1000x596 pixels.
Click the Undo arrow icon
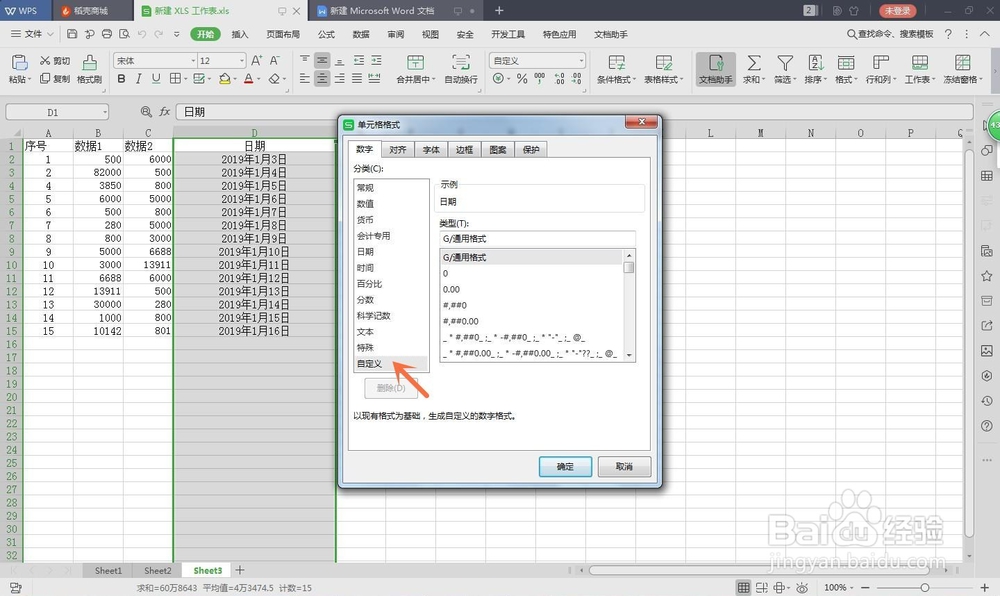[x=142, y=34]
